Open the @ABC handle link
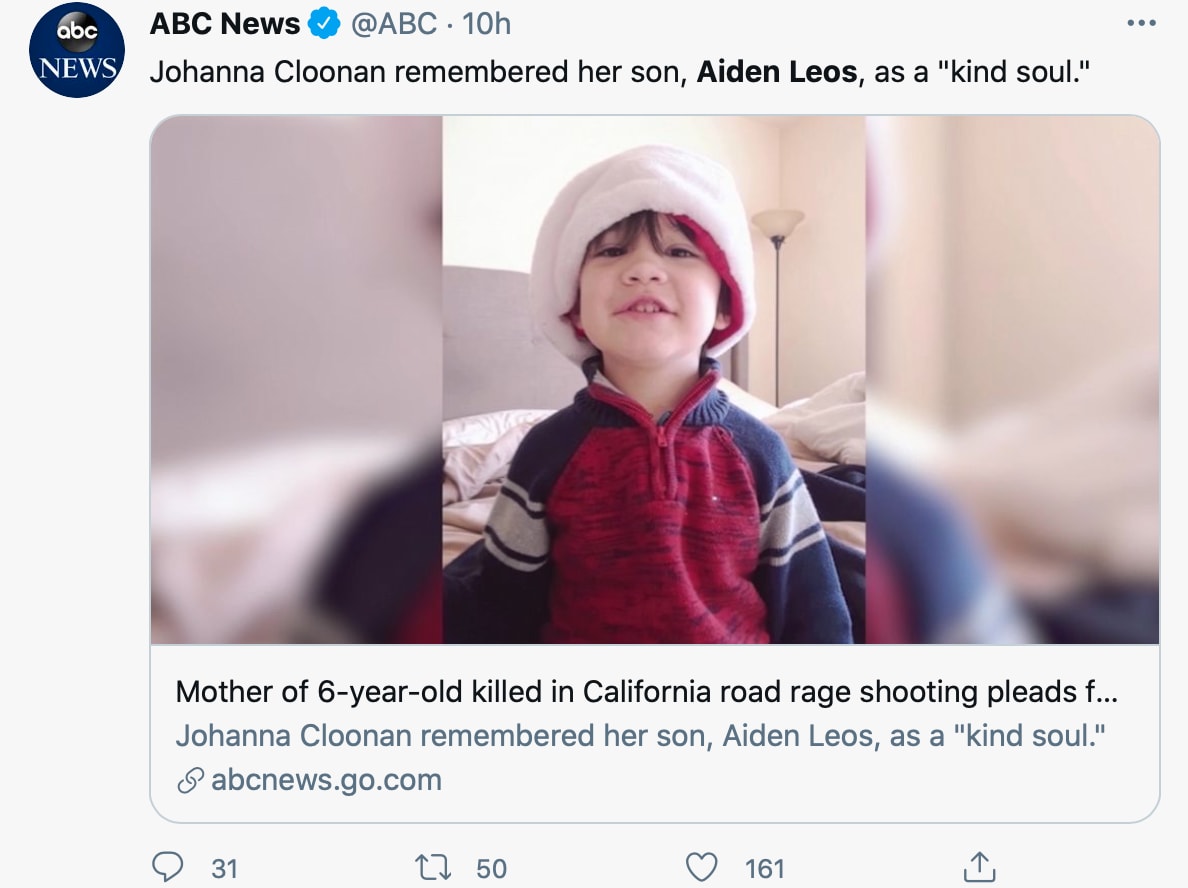This screenshot has width=1188, height=888. coord(393,23)
